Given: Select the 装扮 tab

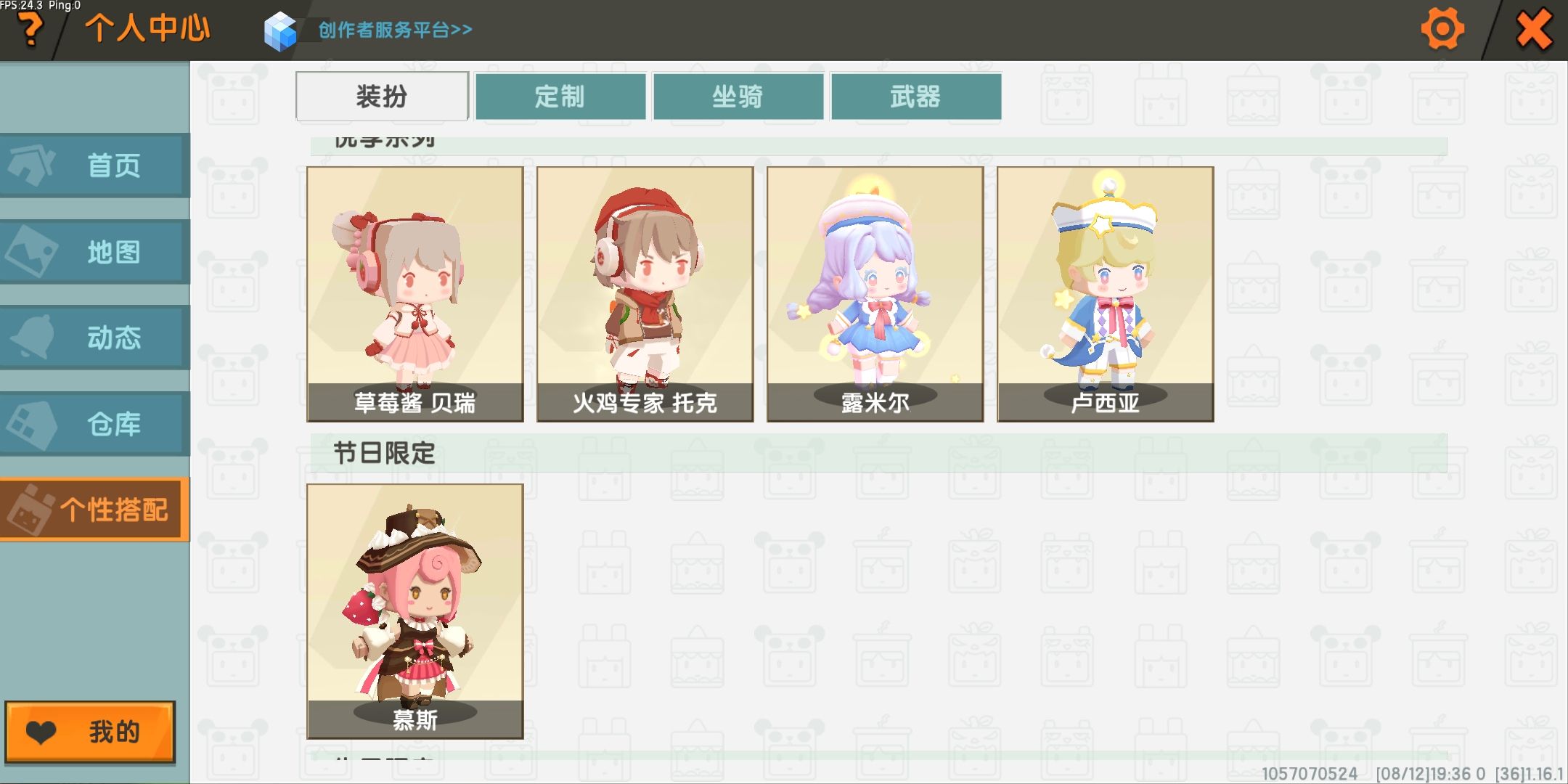Looking at the screenshot, I should 382,96.
